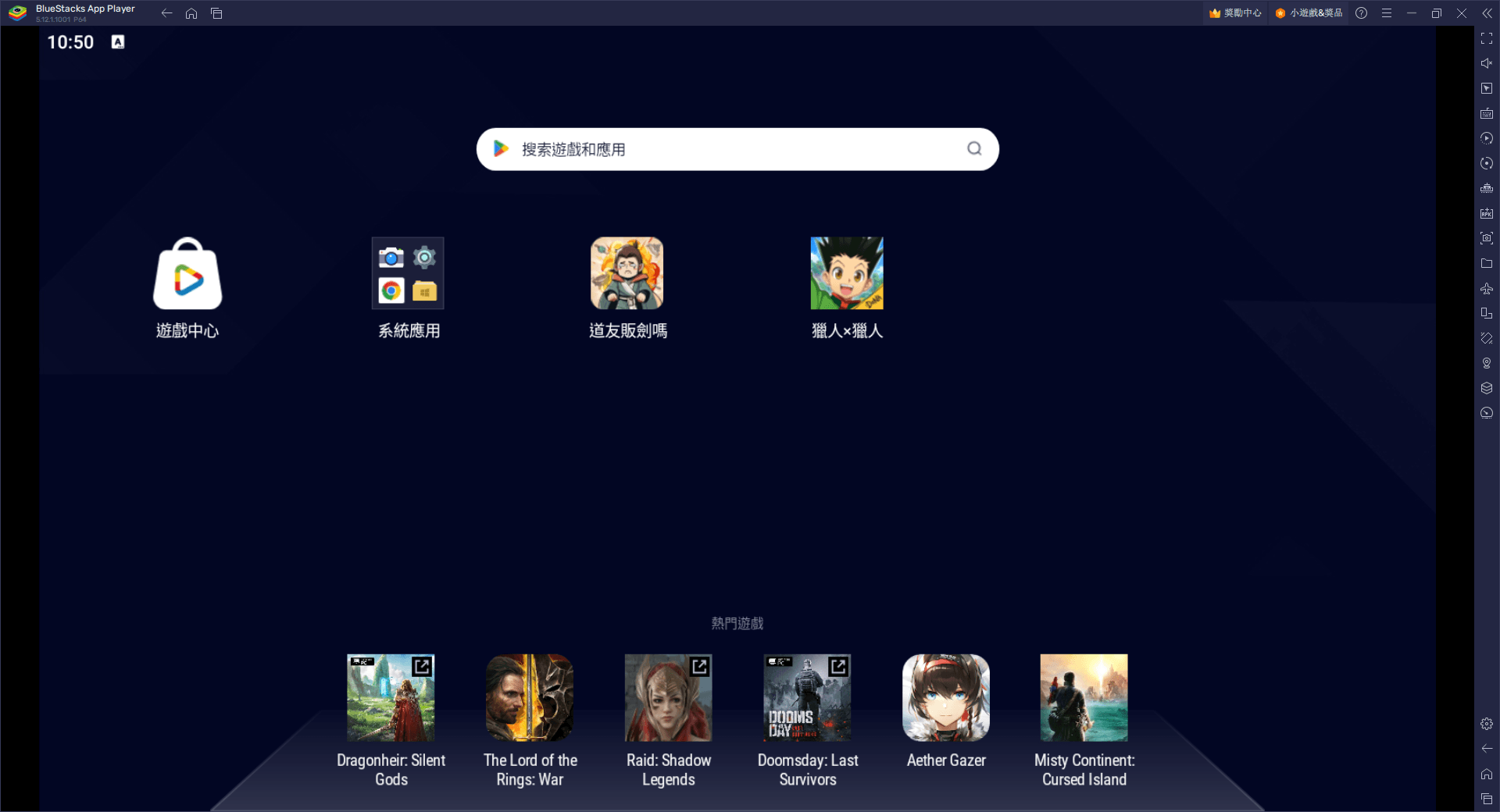Open Aether Gazer game thumbnail
The image size is (1500, 812).
(946, 698)
